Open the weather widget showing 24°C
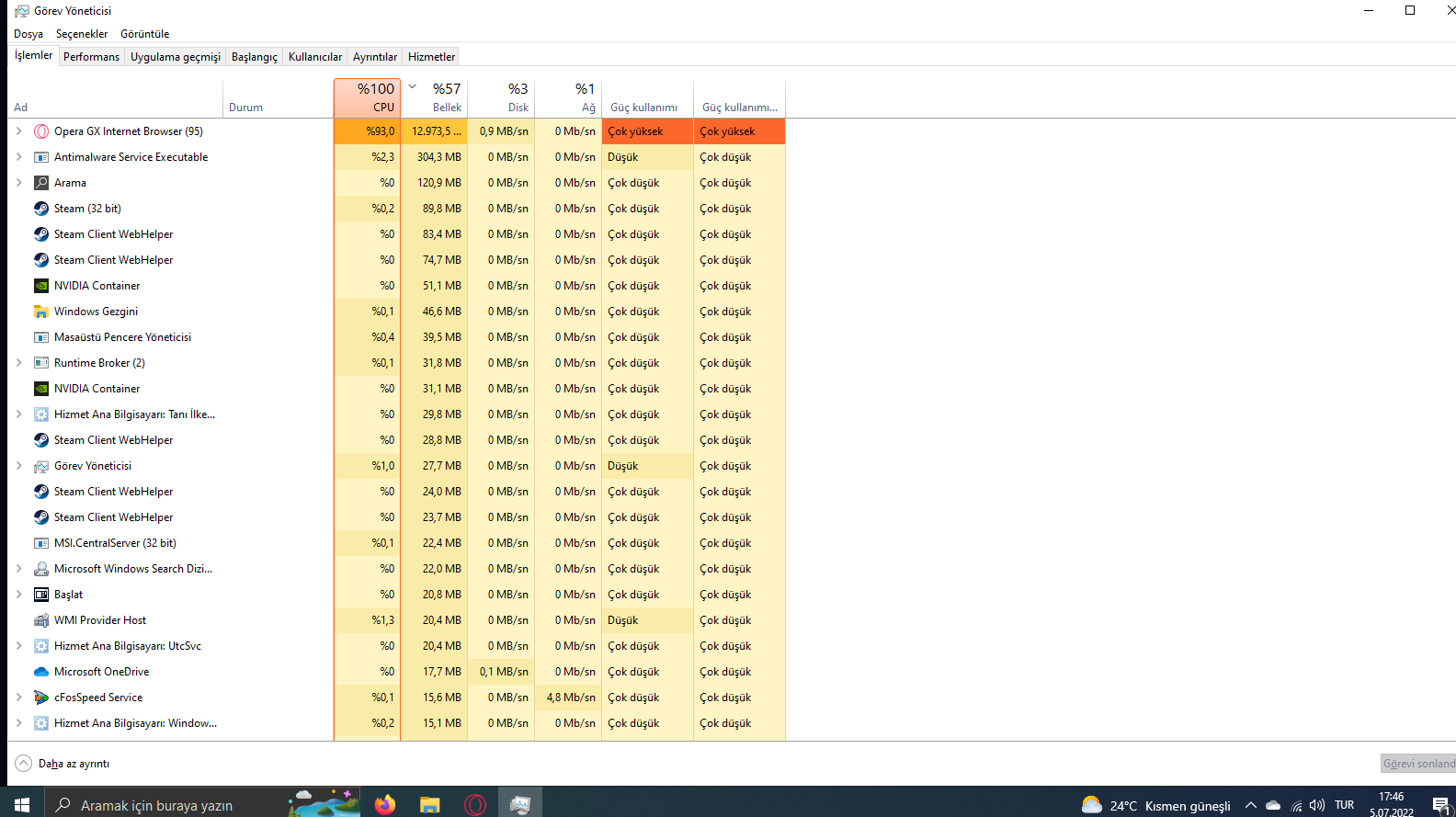The image size is (1456, 817). point(1156,806)
